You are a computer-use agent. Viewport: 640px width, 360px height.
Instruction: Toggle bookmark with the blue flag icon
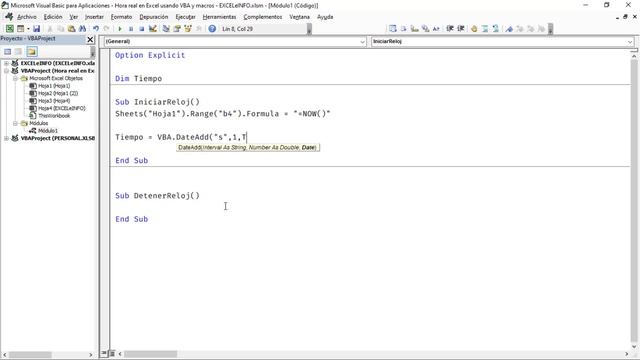509,29
